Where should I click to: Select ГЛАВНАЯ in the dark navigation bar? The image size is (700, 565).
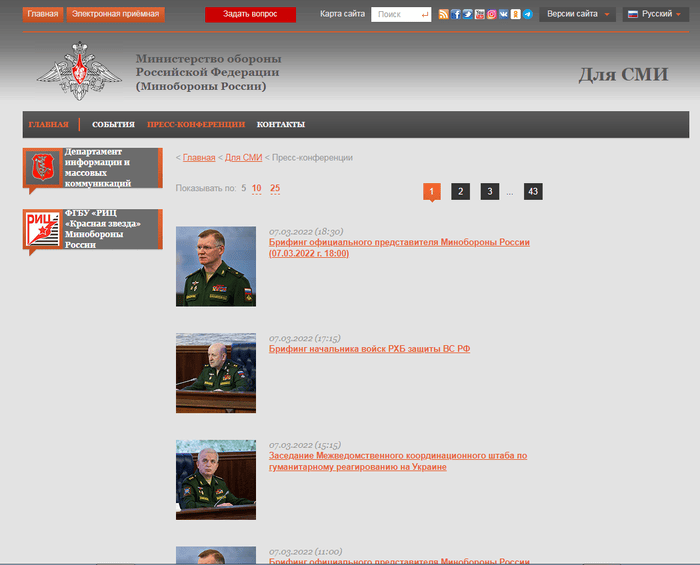pos(49,125)
